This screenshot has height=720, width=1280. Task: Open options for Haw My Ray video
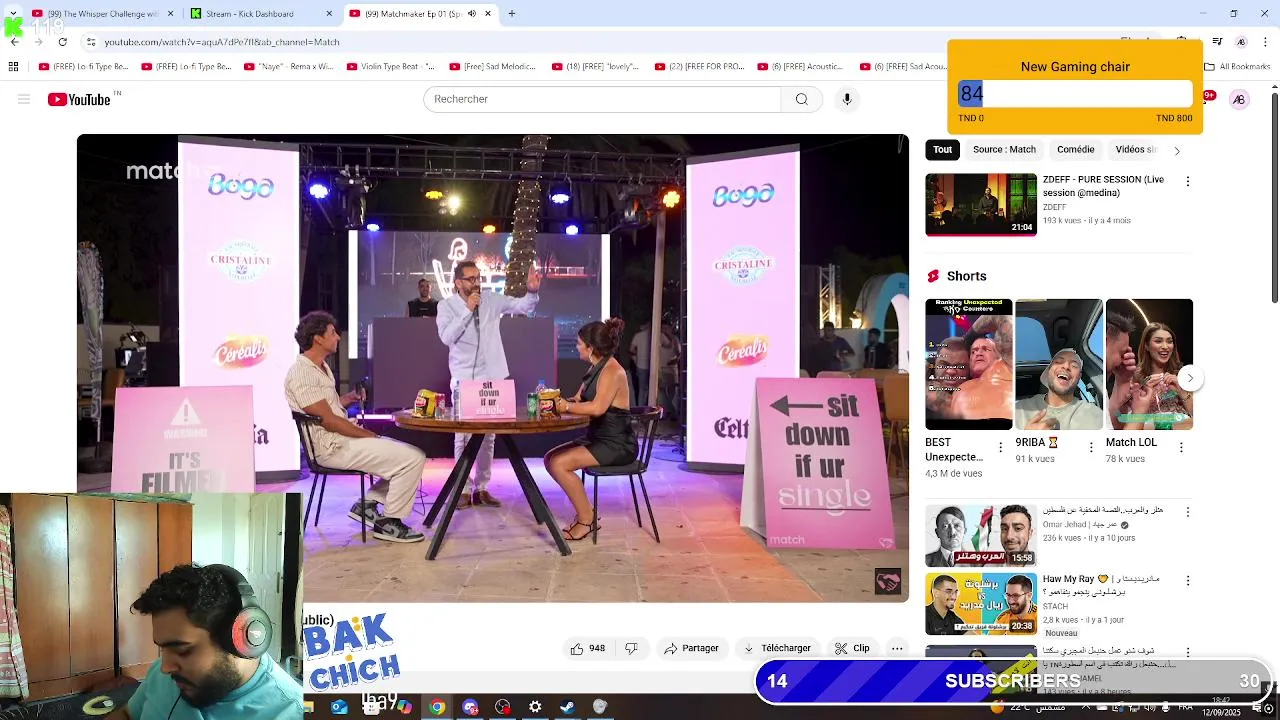1187,581
